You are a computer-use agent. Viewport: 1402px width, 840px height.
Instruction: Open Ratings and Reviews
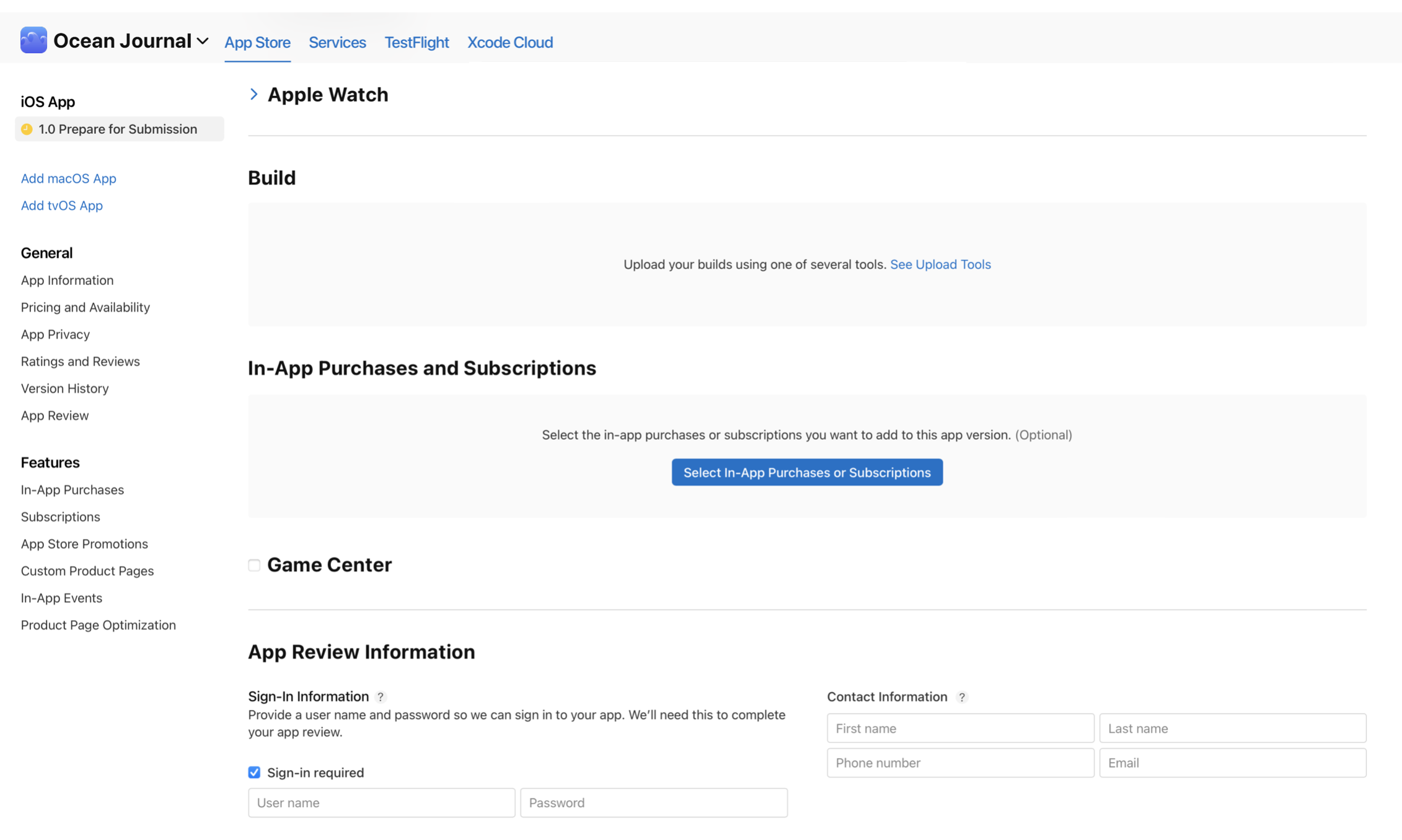coord(80,361)
